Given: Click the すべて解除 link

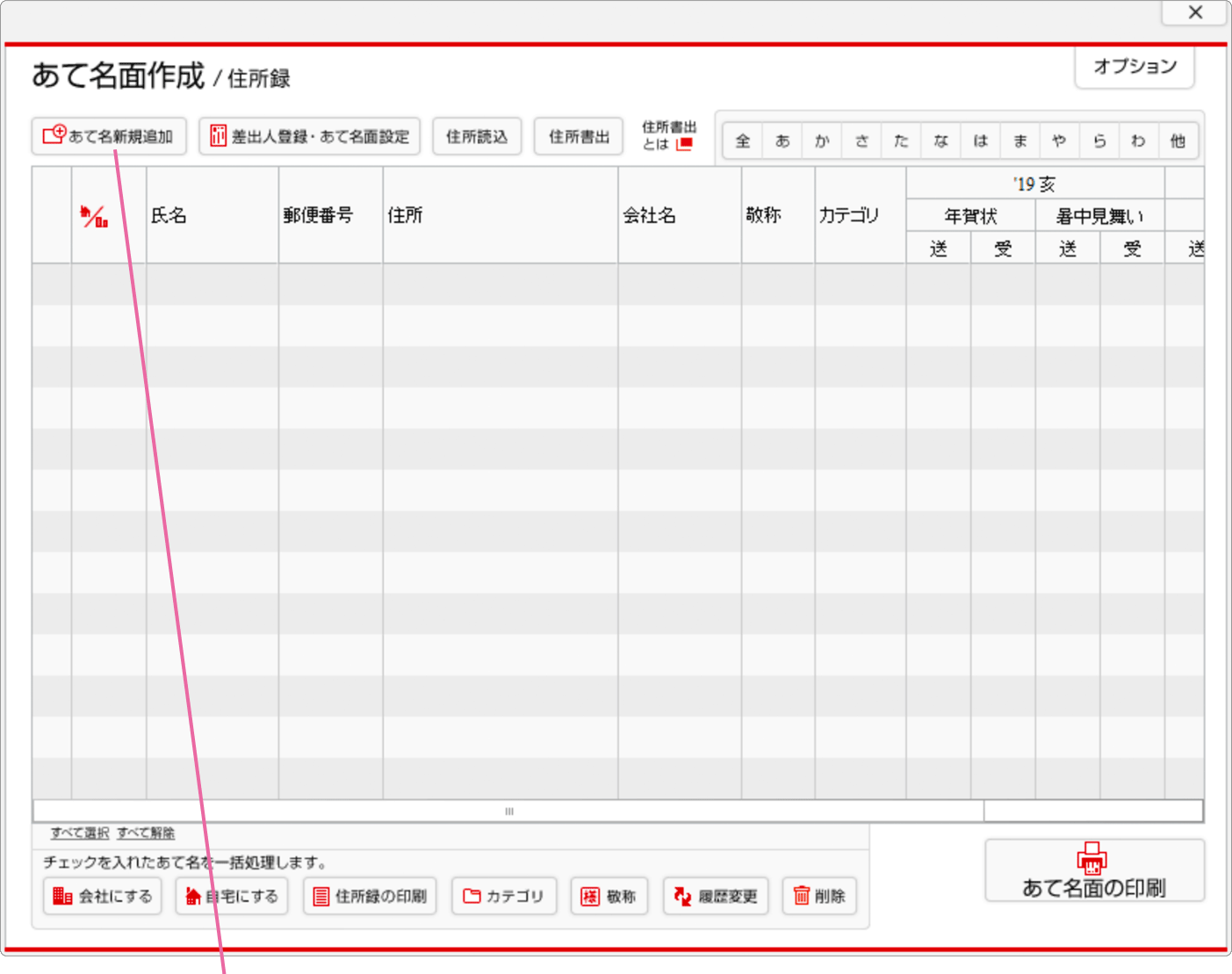Looking at the screenshot, I should (x=146, y=833).
